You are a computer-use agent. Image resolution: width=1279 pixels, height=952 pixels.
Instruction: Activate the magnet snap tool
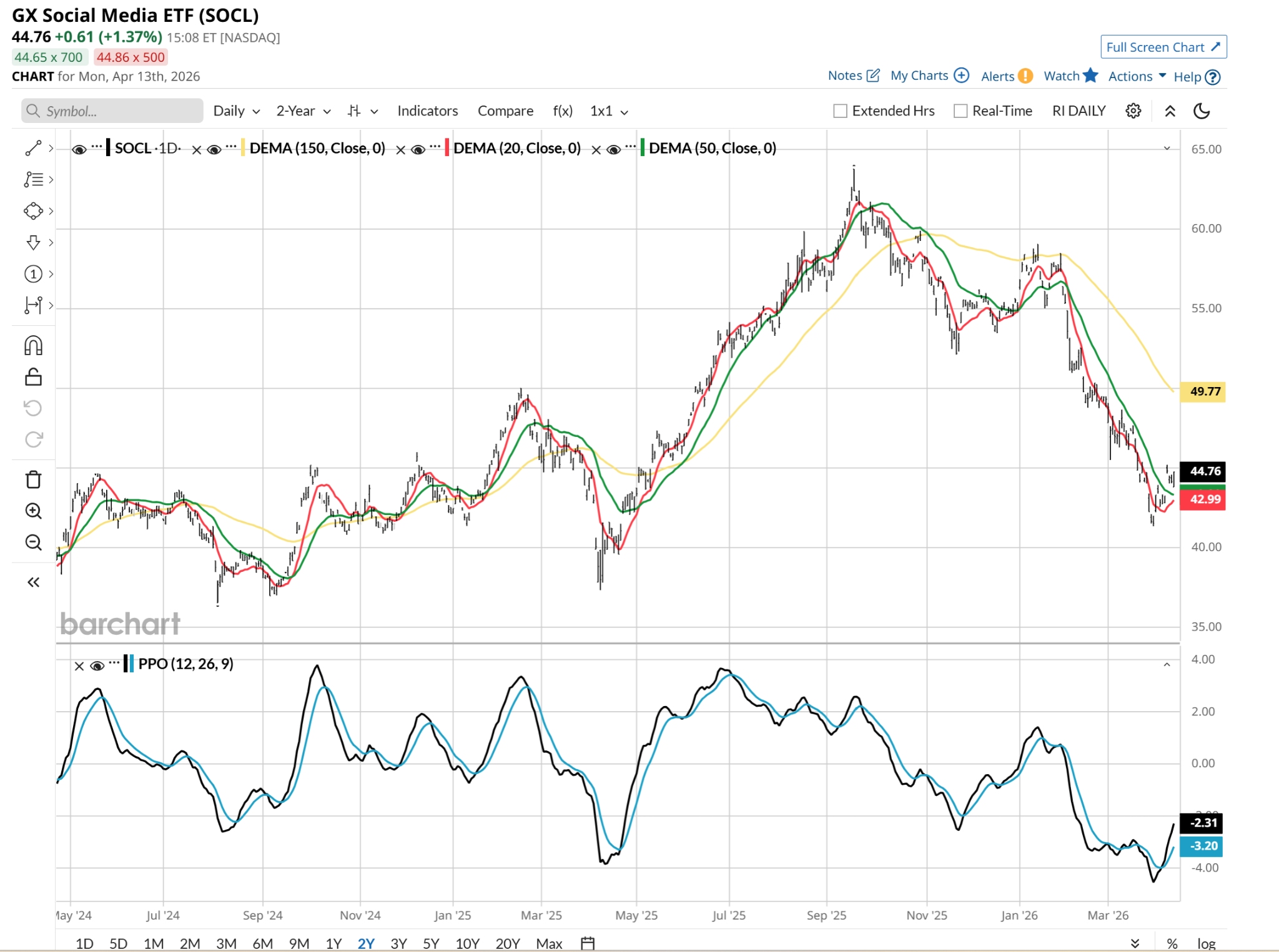[33, 345]
